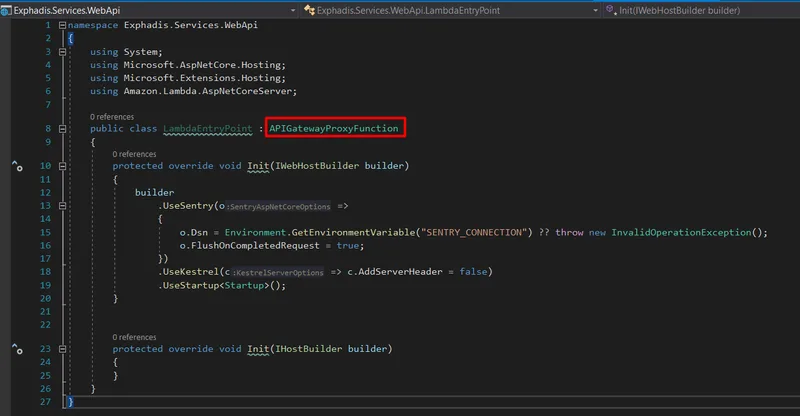Click the override indicator icon on line 10

pyautogui.click(x=17, y=166)
